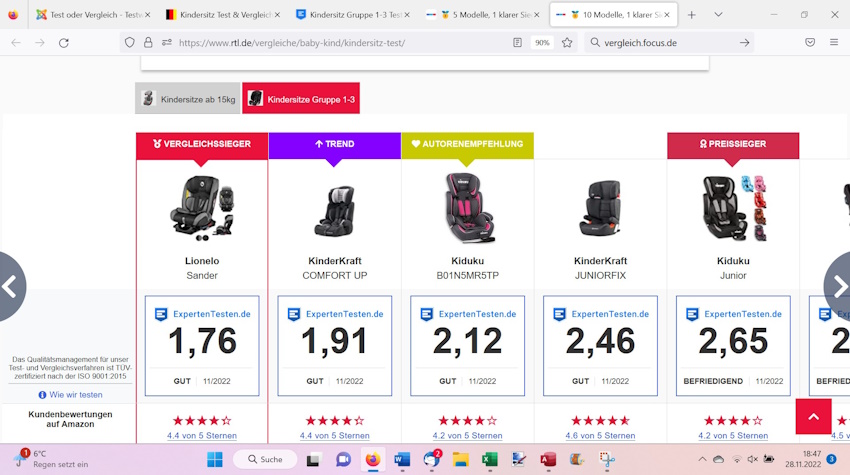The image size is (850, 475).
Task: Click the 2,12 ExpertenTesten score badge
Action: [x=467, y=346]
